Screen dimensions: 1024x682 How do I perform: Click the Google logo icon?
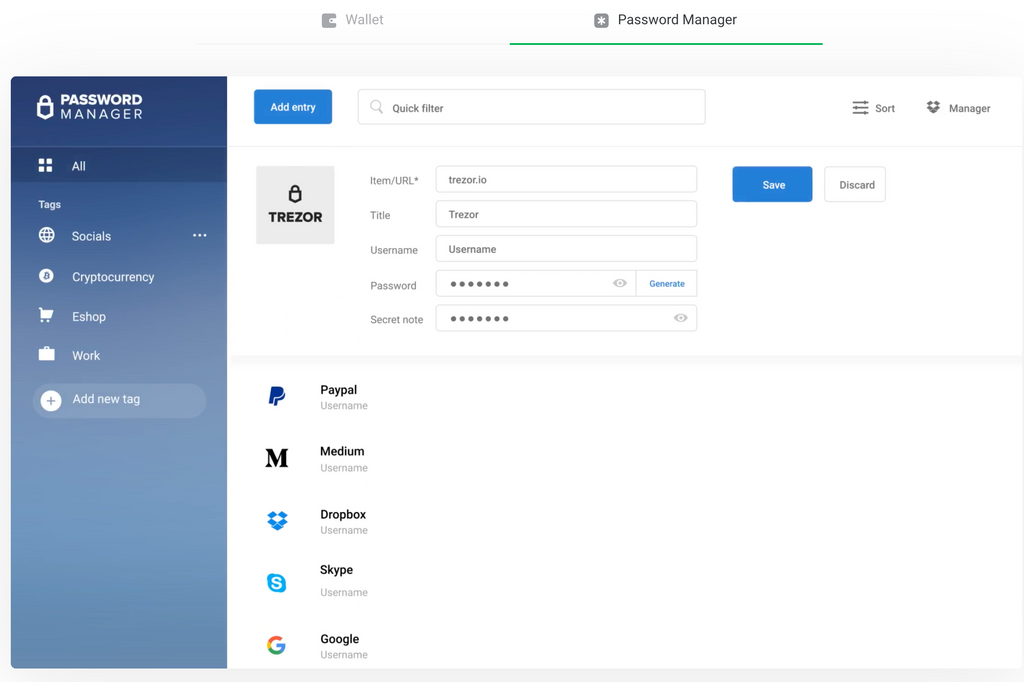click(276, 645)
